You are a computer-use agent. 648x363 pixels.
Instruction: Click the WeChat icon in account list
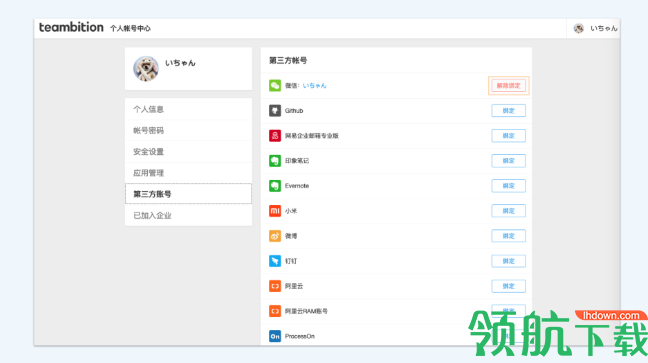coord(275,86)
